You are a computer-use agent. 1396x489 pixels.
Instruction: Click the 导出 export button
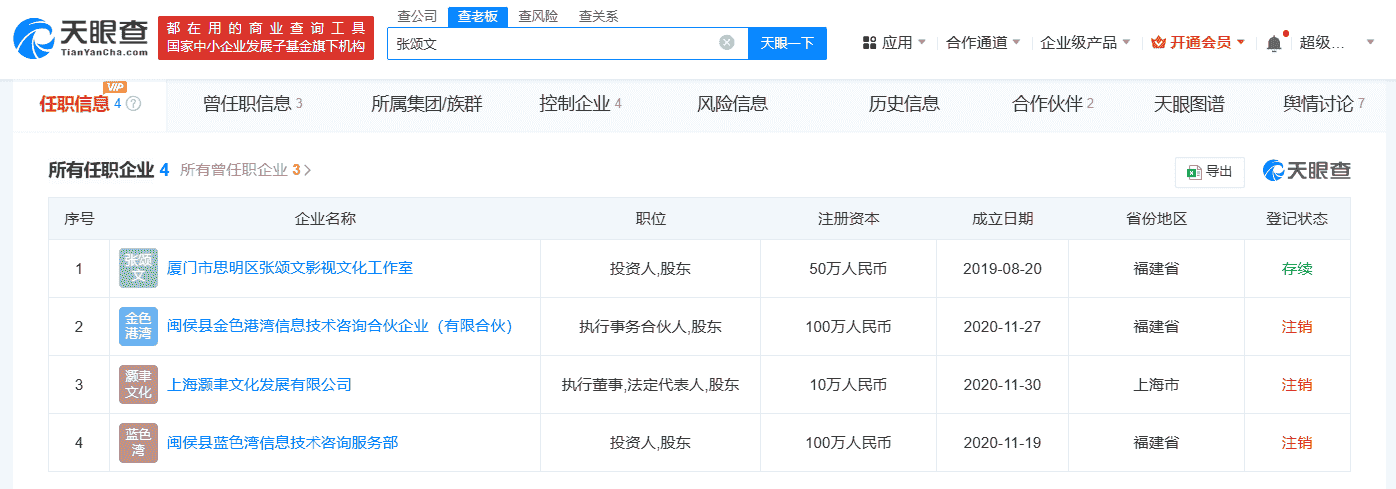pyautogui.click(x=1209, y=171)
